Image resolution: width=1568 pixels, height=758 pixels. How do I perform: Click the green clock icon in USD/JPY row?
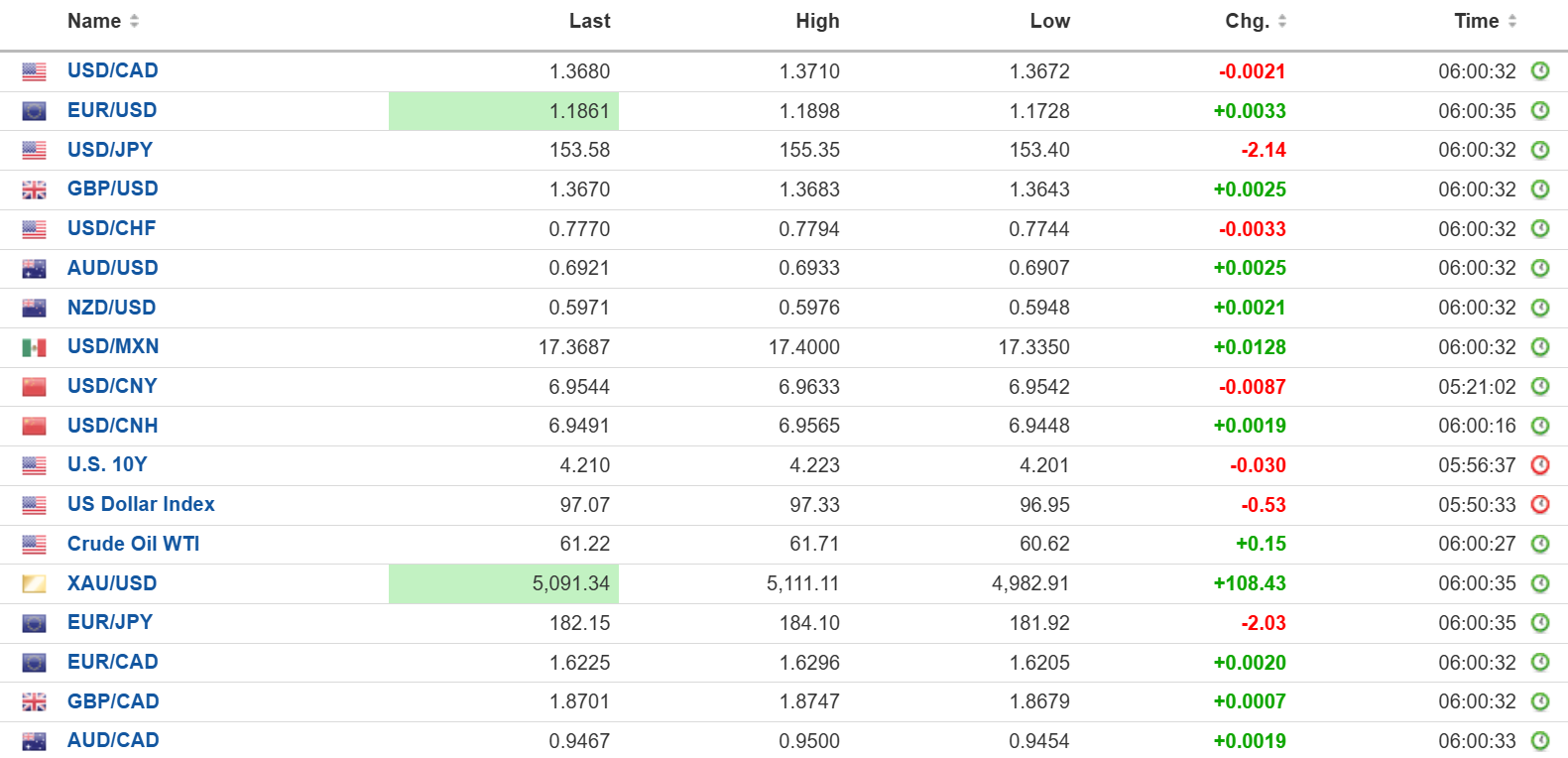1539,150
